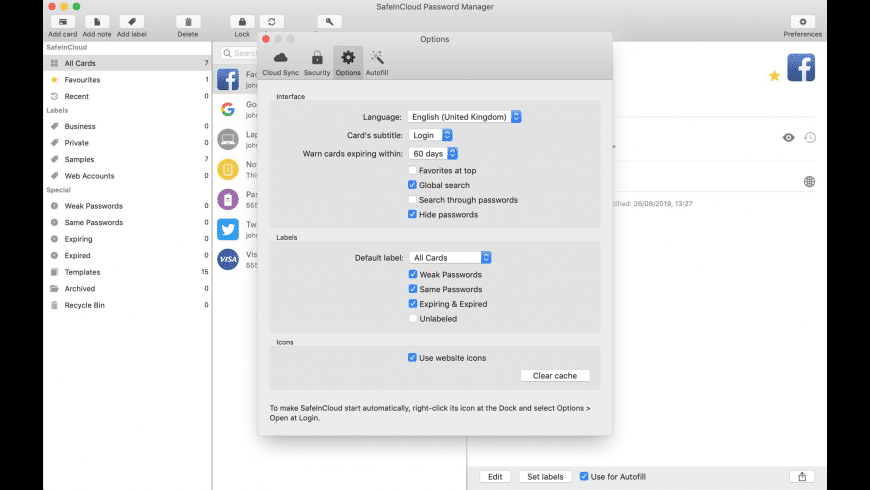The image size is (870, 490).
Task: Click the globe open-website icon
Action: pos(810,181)
